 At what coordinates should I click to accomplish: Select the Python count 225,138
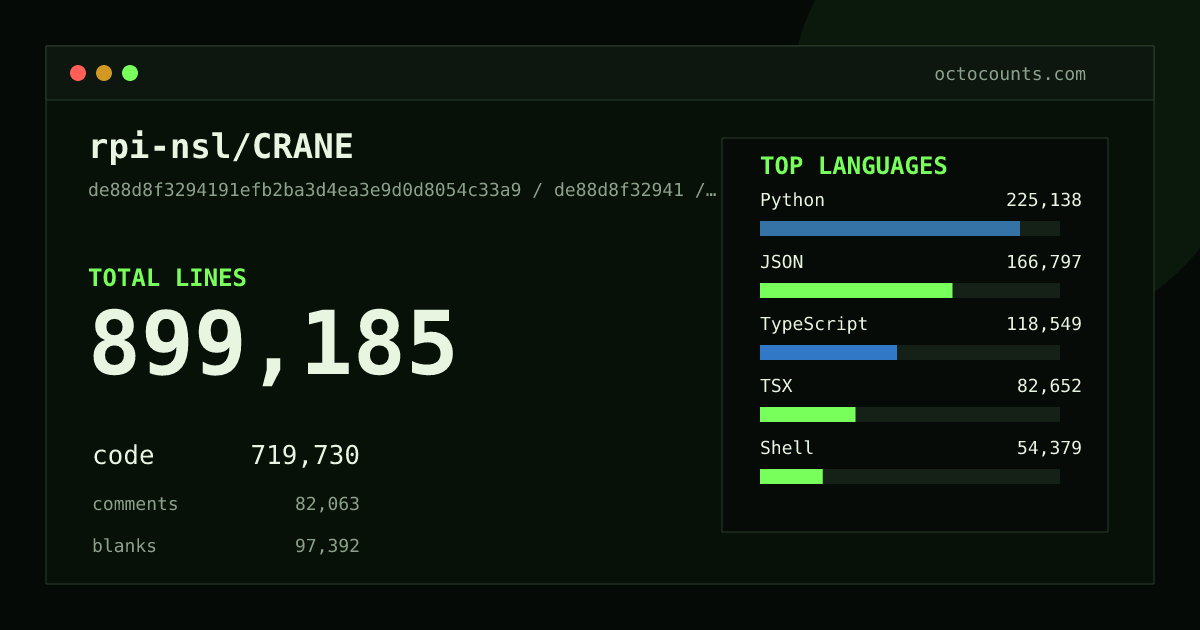click(1044, 200)
